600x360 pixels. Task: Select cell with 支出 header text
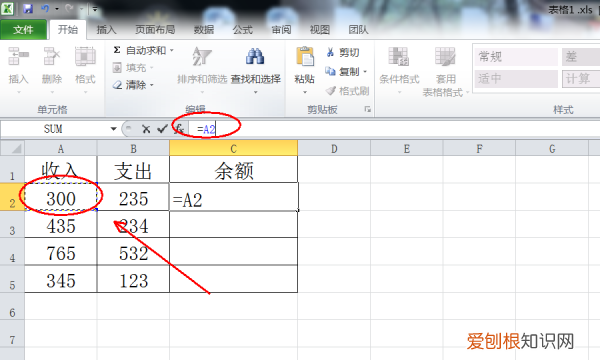(x=133, y=169)
